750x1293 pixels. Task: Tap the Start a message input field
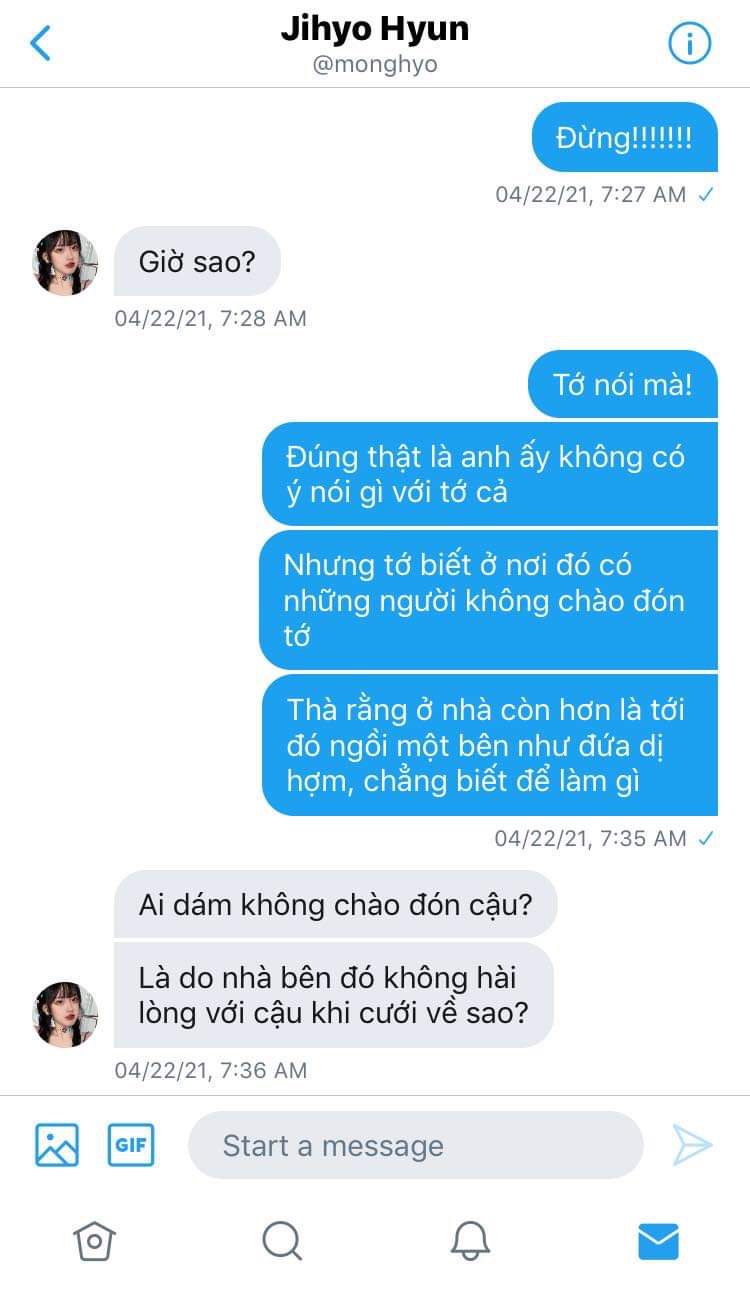[x=416, y=1145]
